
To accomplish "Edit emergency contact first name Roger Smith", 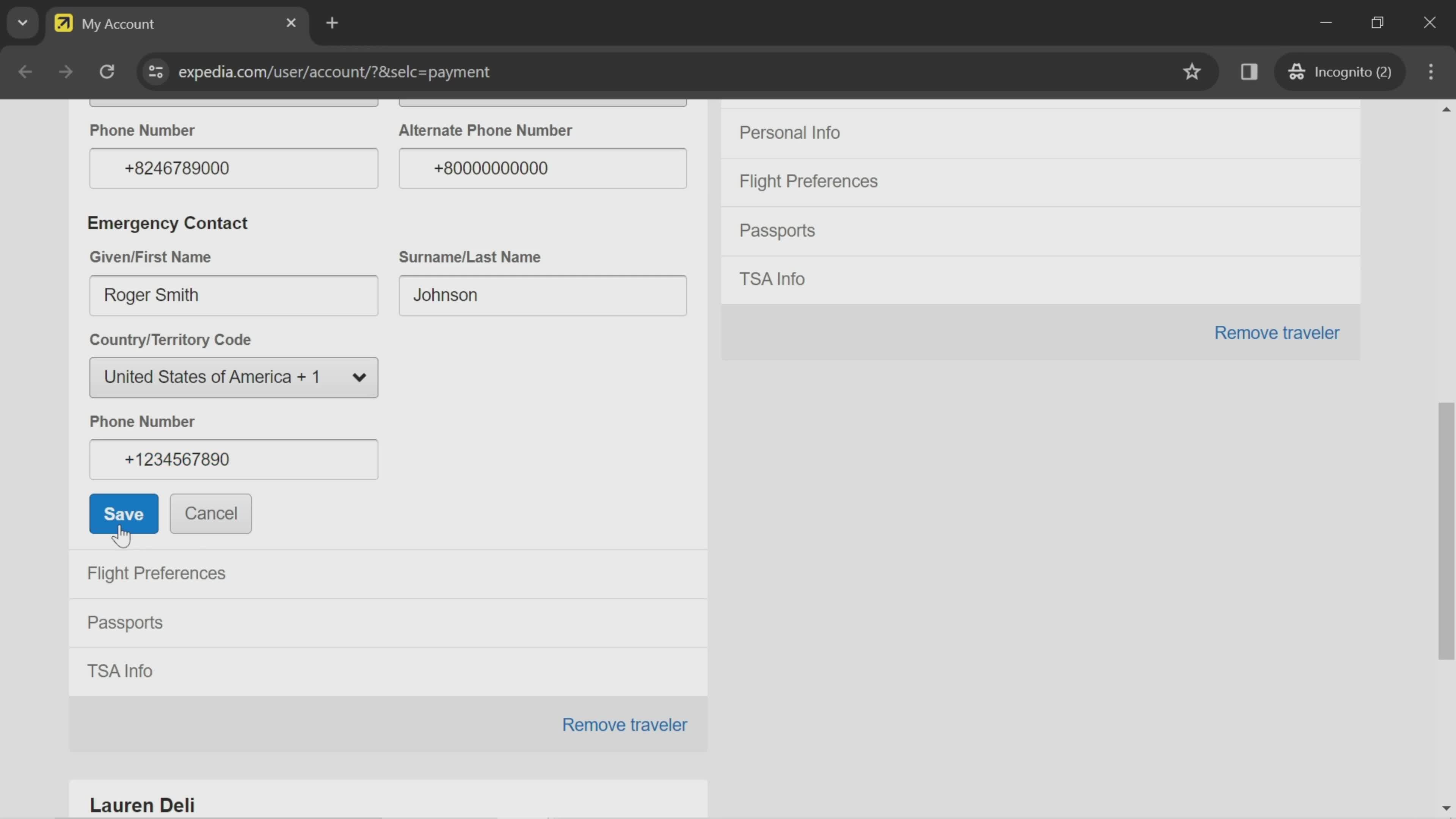I will 234,296.
